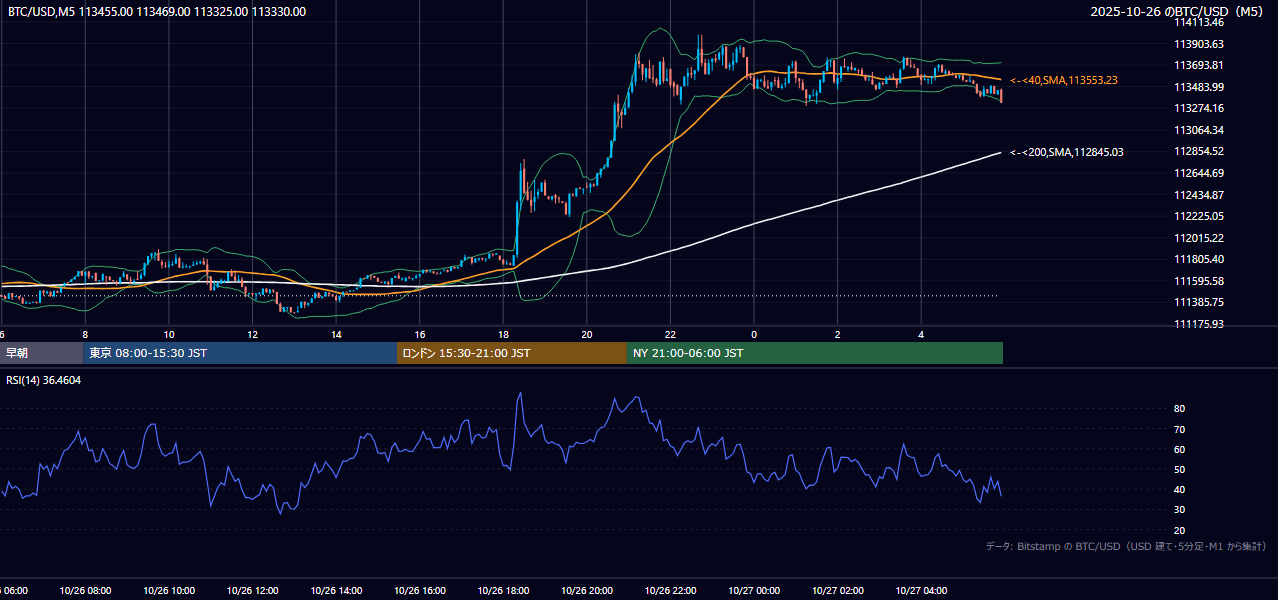Select the 東京 08:00-15:30 JST session bar
Image resolution: width=1278 pixels, height=600 pixels.
coord(240,353)
